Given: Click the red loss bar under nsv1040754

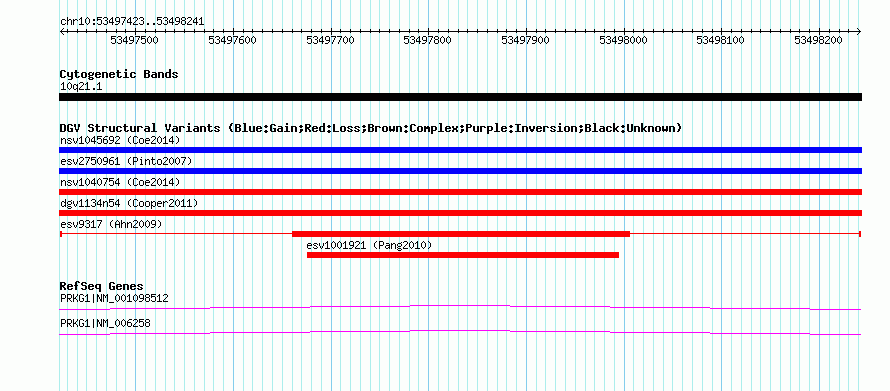Looking at the screenshot, I should (x=460, y=192).
